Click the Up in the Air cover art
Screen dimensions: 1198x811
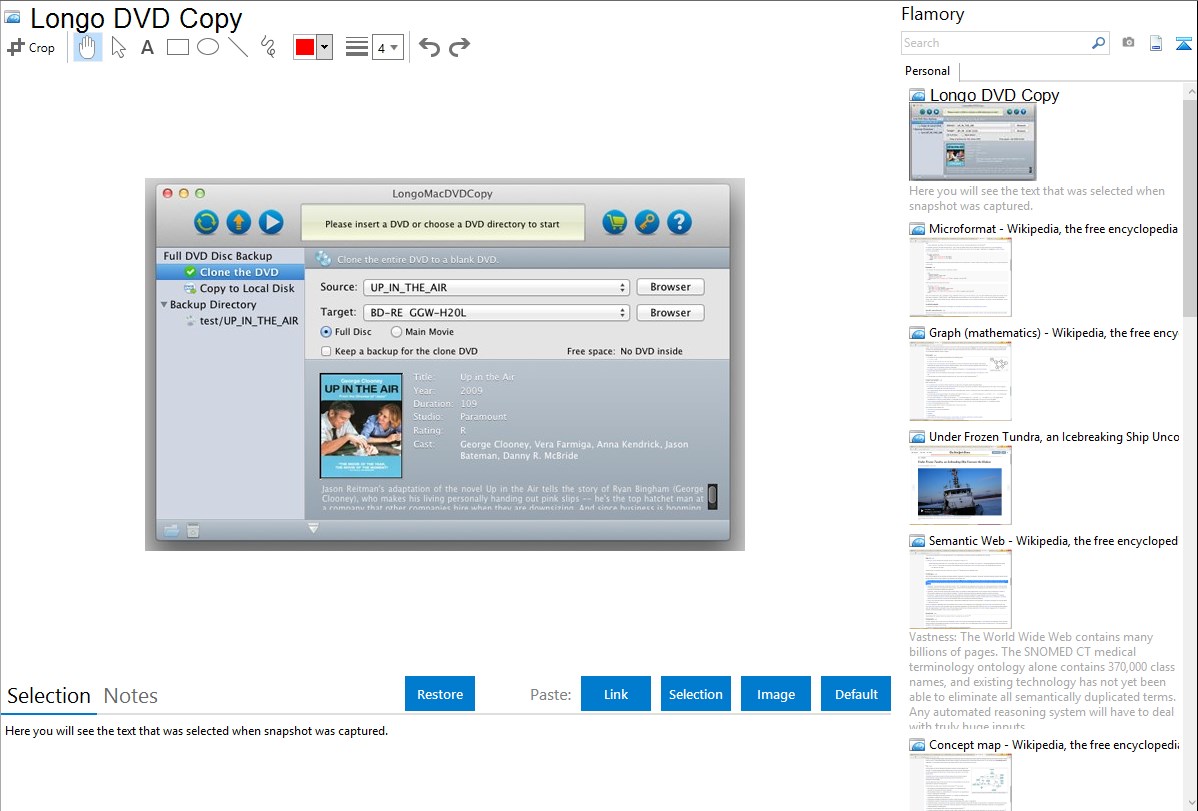361,425
